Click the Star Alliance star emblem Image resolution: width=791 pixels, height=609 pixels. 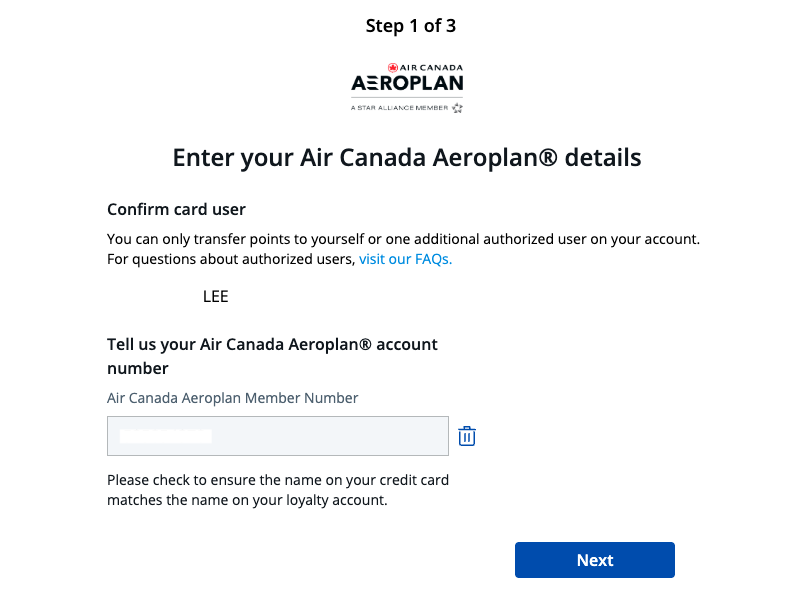458,108
